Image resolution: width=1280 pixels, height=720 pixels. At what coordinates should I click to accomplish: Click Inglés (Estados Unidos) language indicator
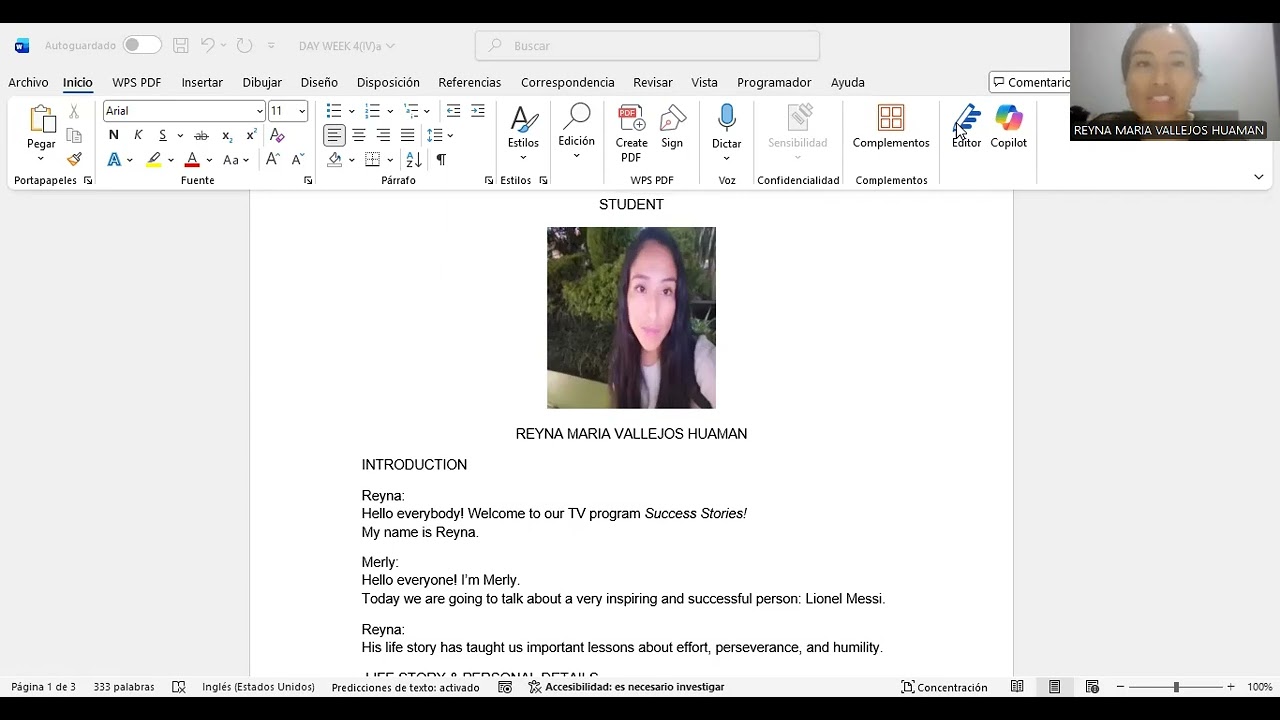pos(258,687)
